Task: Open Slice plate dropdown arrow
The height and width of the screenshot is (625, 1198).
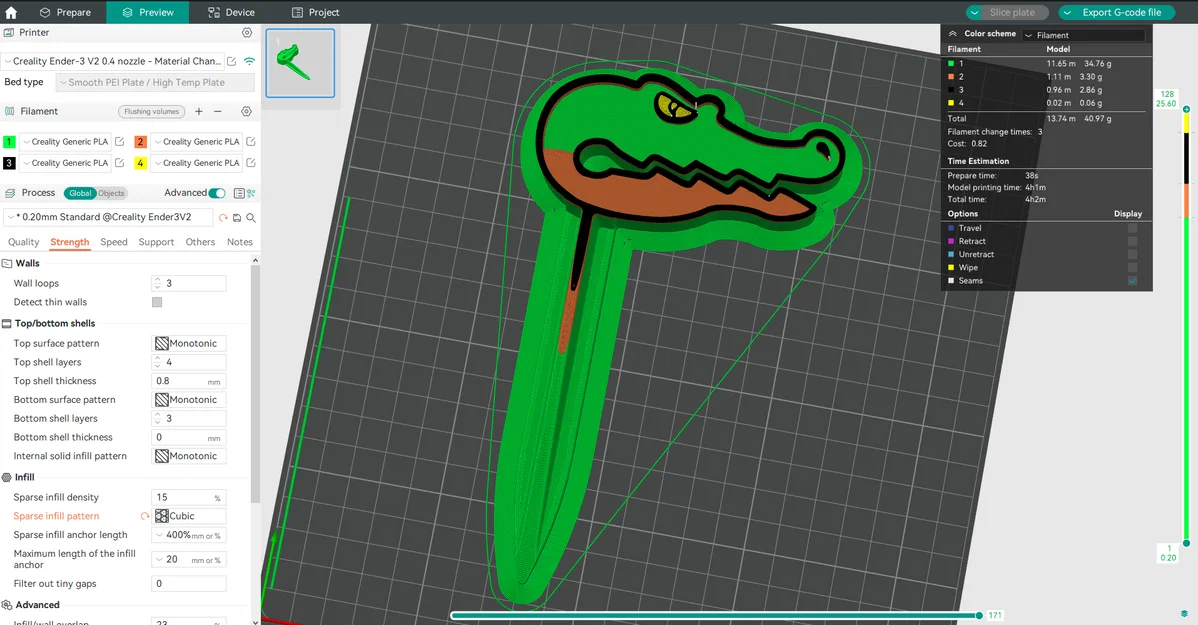Action: pos(975,12)
